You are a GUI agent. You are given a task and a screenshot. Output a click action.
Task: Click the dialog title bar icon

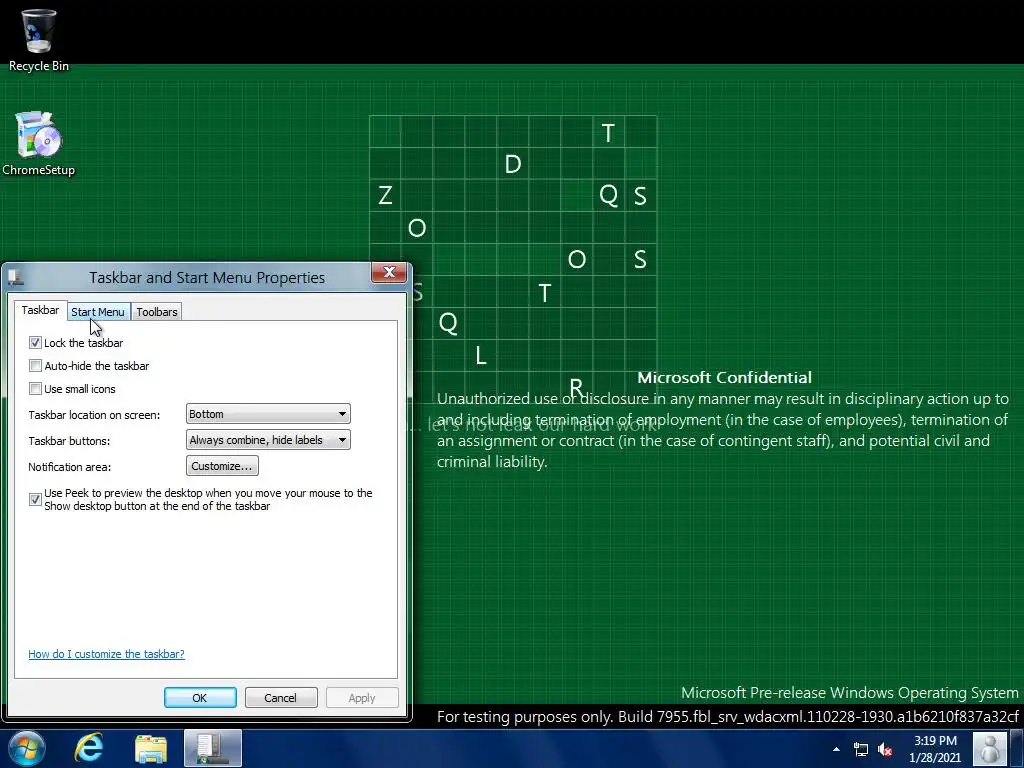pos(16,278)
